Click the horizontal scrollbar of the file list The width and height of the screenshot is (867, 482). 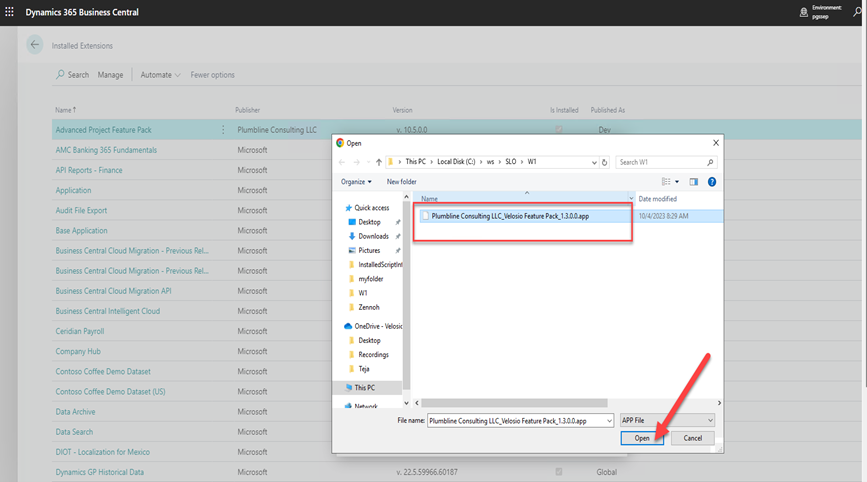click(514, 403)
